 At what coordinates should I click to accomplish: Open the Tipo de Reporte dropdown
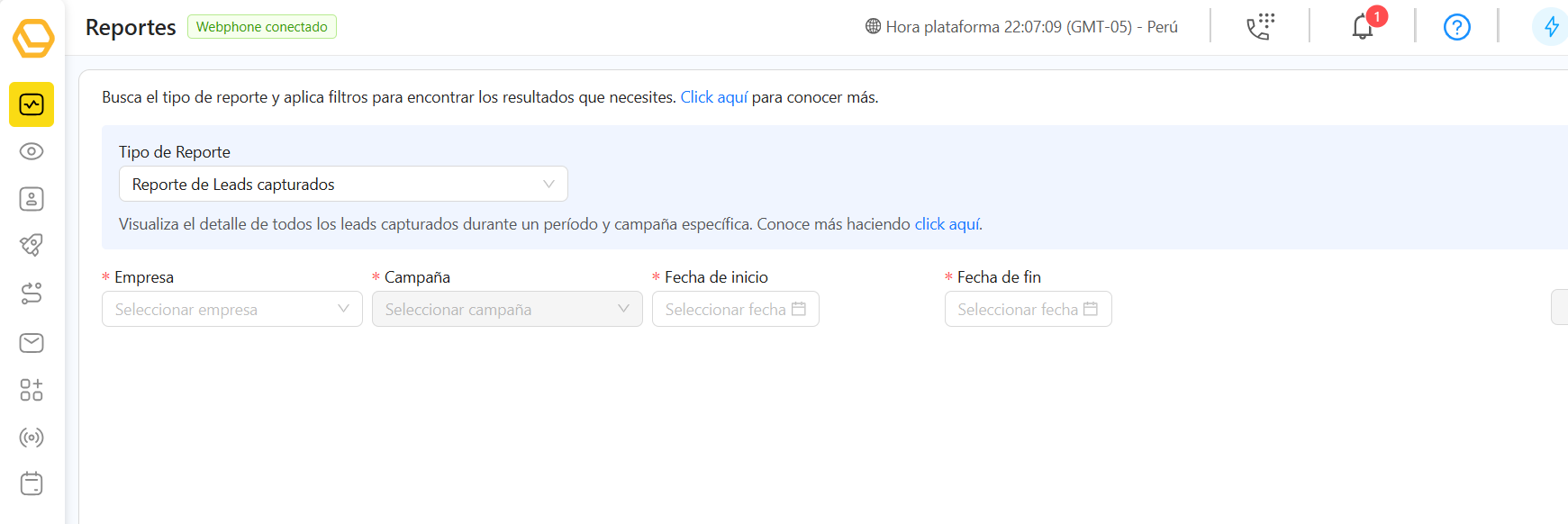point(343,184)
